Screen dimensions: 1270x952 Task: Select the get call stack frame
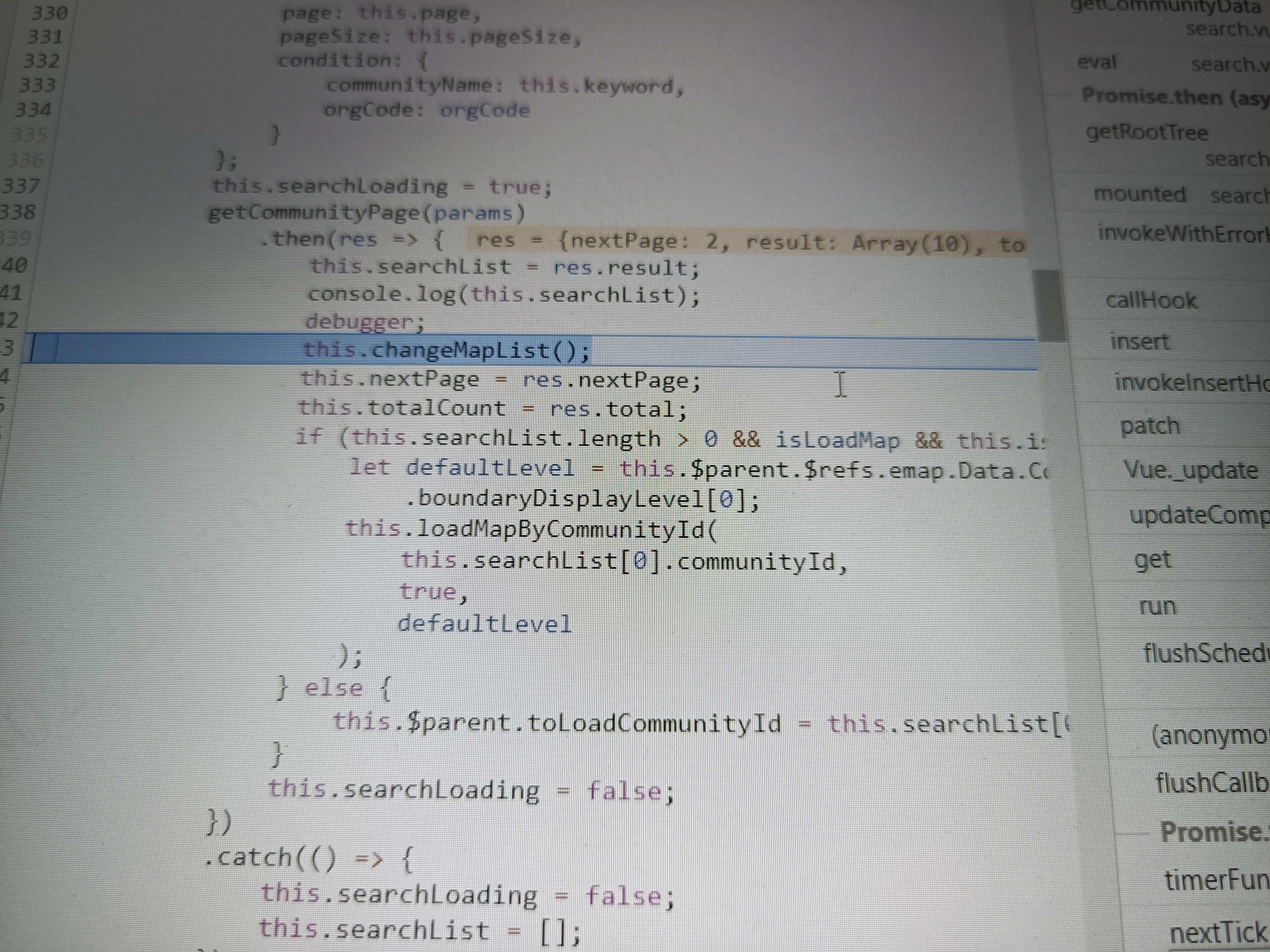click(1152, 559)
